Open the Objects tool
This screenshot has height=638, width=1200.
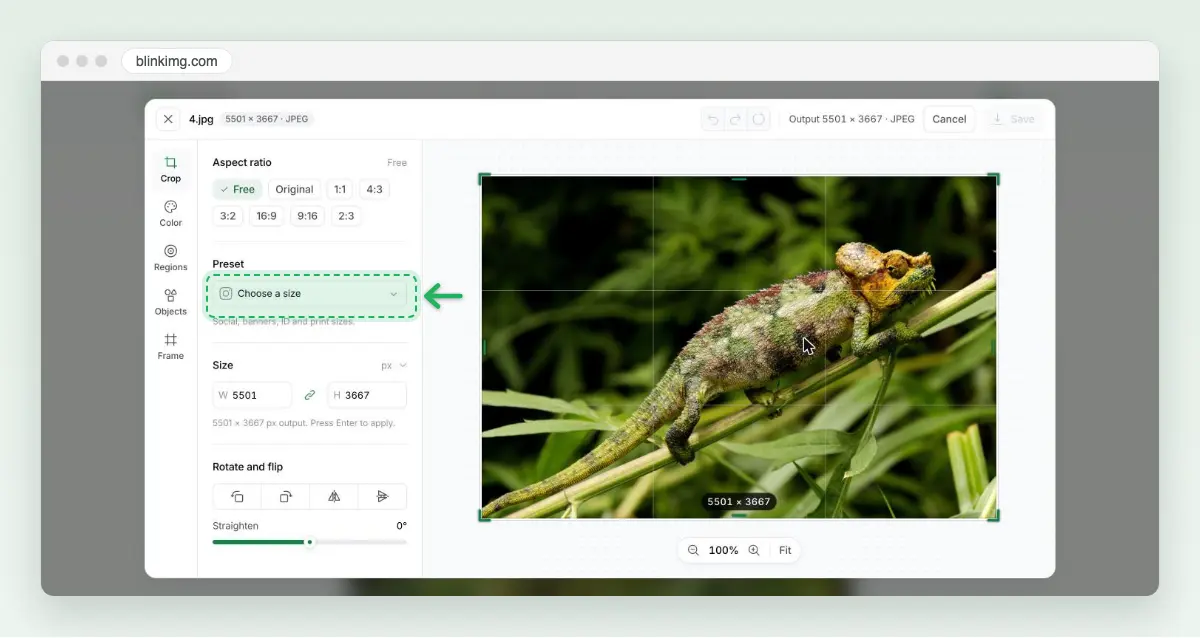[x=171, y=302]
